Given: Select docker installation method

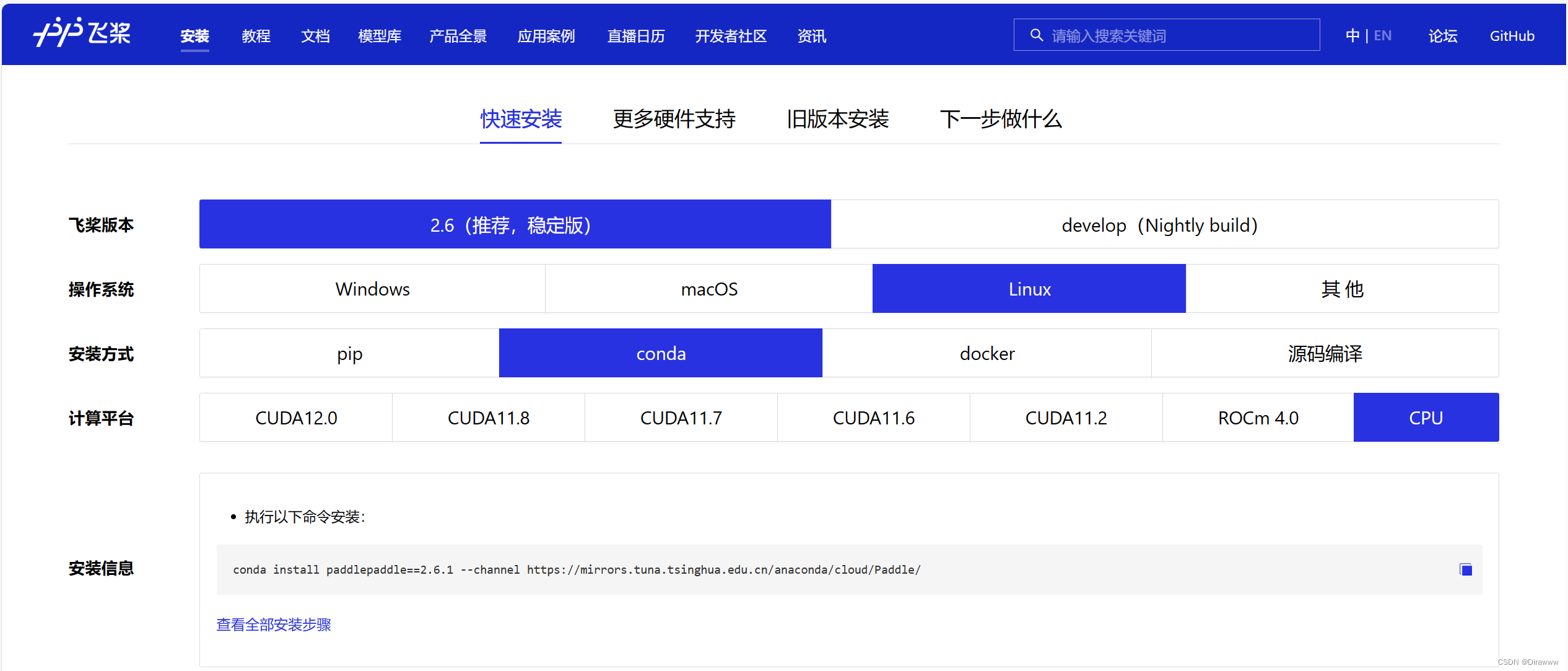Looking at the screenshot, I should pos(987,353).
